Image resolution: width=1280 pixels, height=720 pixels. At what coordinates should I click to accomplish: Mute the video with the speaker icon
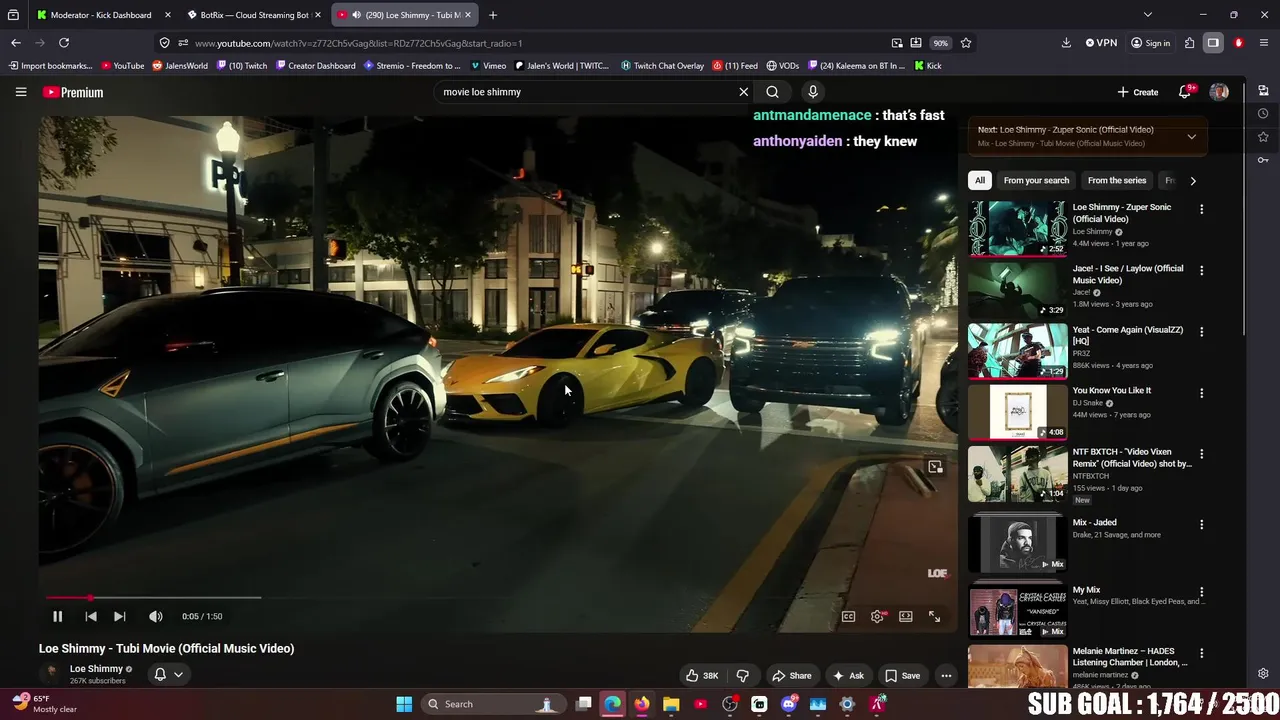[x=155, y=616]
